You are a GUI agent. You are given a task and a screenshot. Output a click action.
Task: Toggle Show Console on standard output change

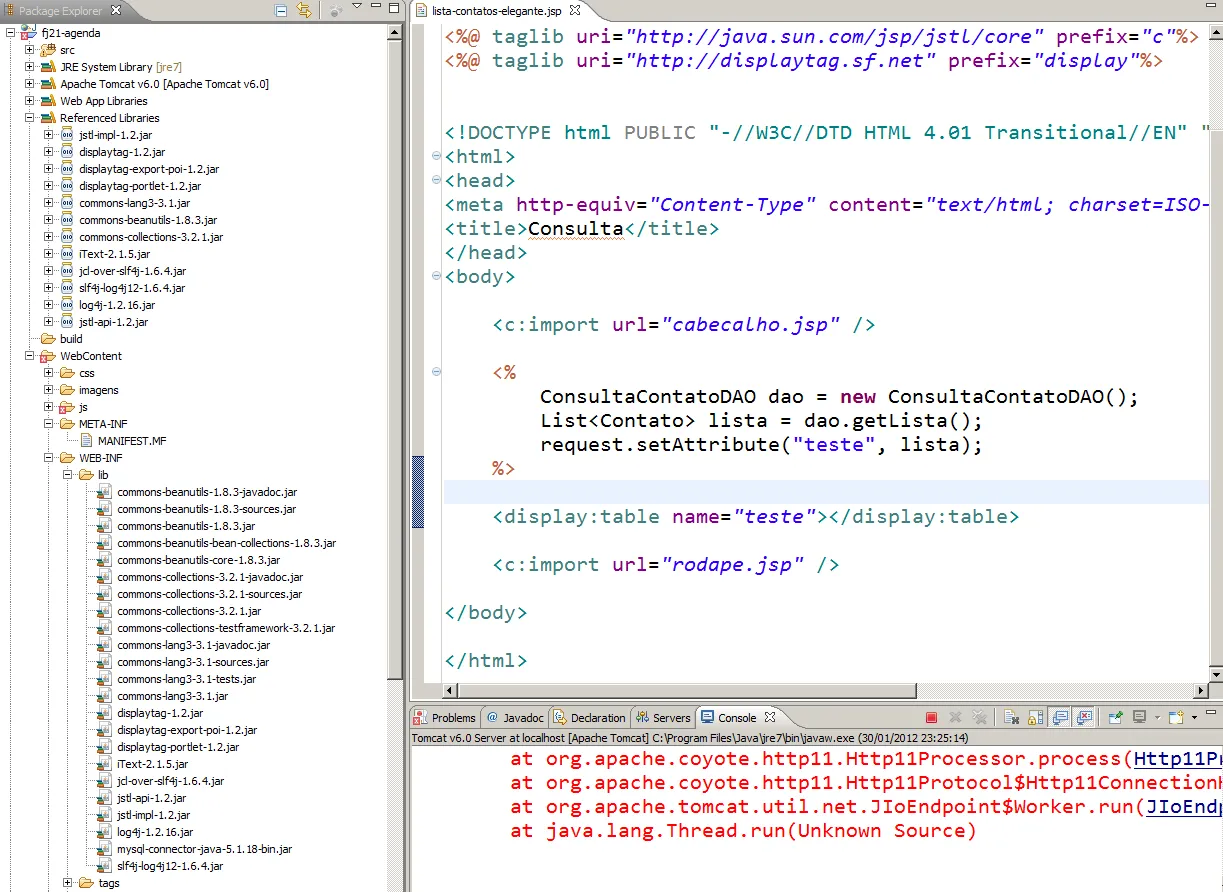1059,717
